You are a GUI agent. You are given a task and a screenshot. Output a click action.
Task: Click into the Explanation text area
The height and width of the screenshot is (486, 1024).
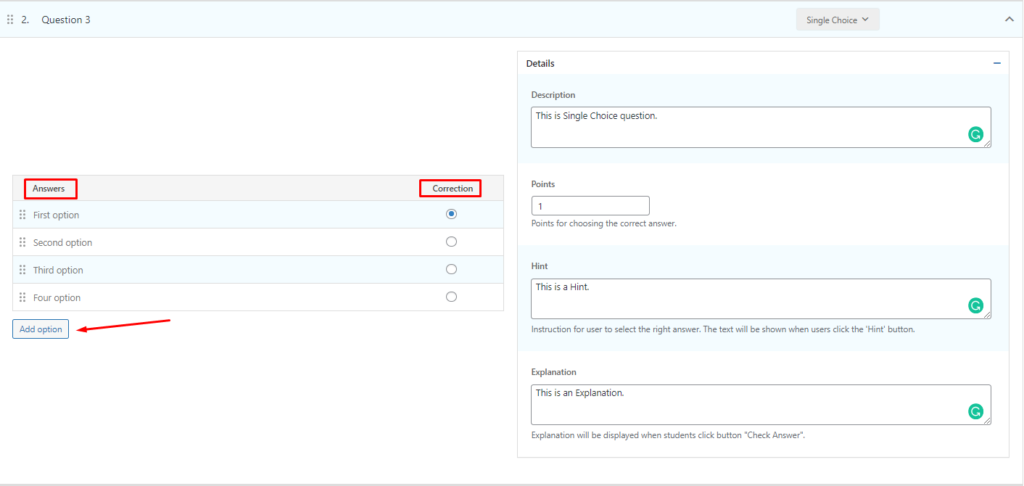click(x=740, y=404)
